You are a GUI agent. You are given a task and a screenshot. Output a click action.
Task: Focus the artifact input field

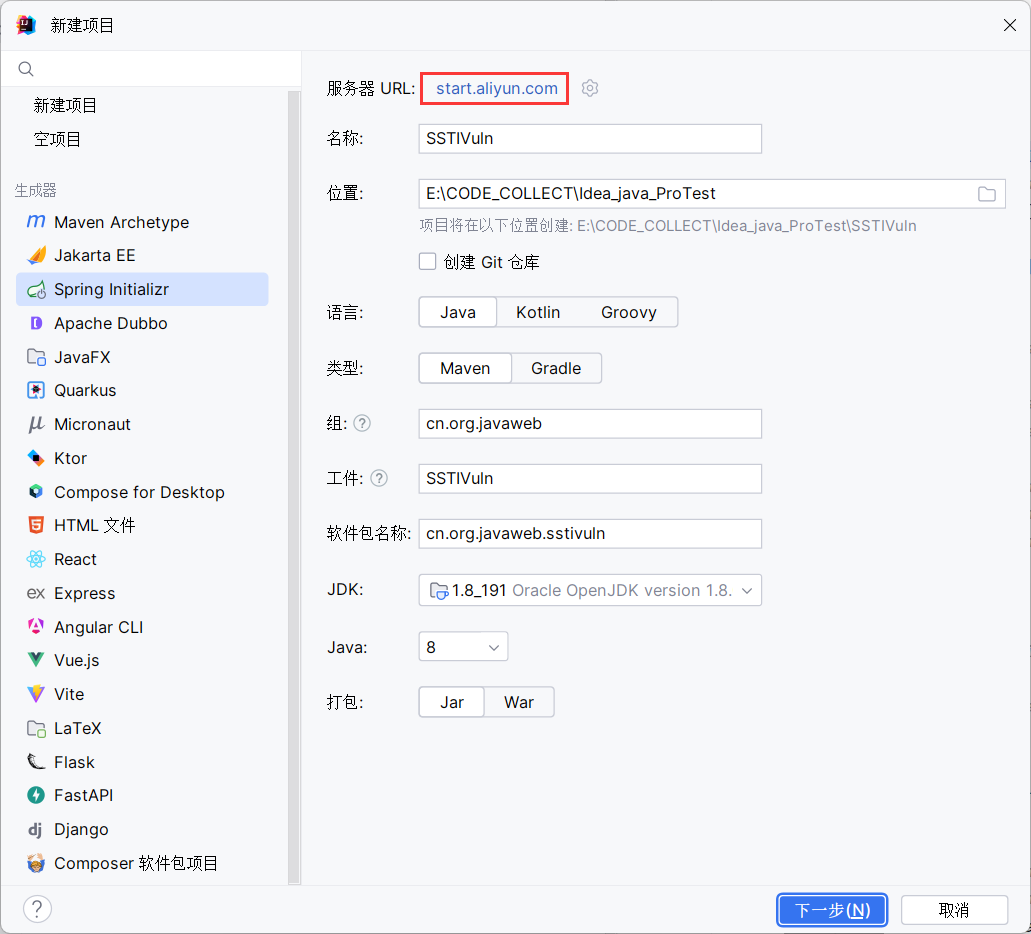pyautogui.click(x=590, y=478)
